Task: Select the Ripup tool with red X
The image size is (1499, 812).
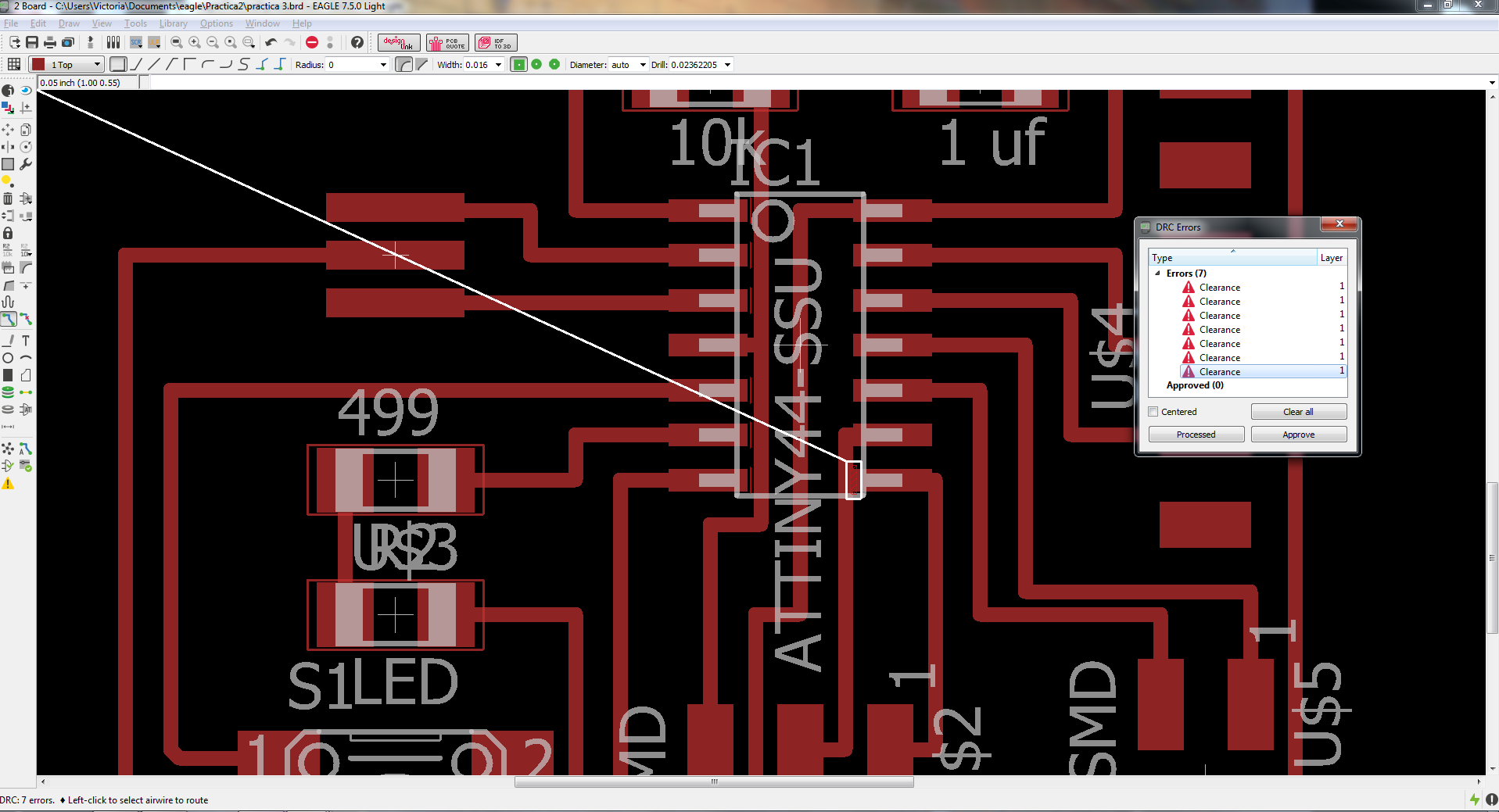Action: point(26,319)
